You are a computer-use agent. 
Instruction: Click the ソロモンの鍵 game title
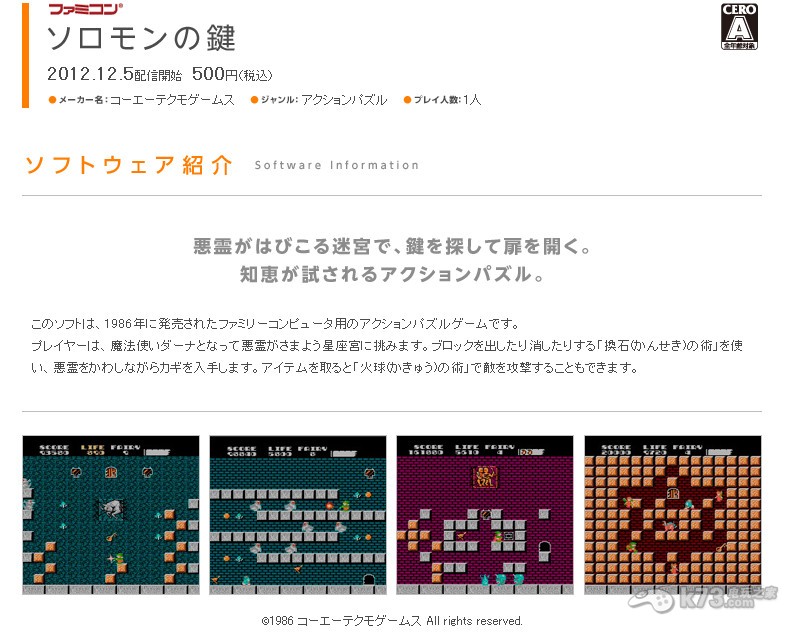tap(141, 38)
